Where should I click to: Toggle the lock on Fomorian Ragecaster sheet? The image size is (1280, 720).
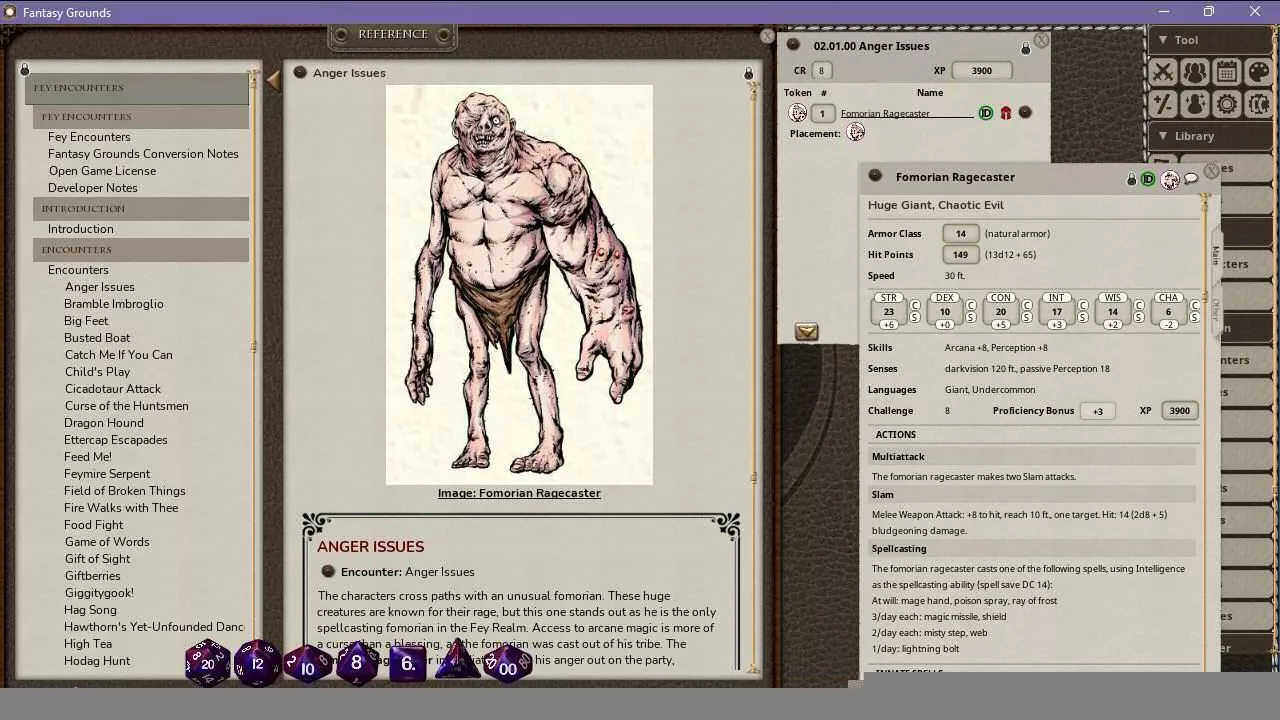coord(1131,180)
